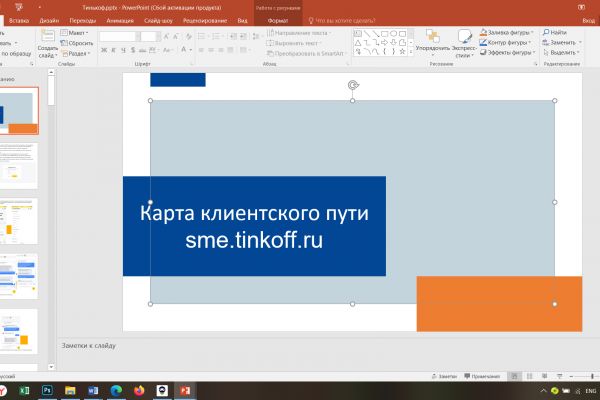Open the Направление текста dropdown
600x400 pixels.
pos(299,33)
